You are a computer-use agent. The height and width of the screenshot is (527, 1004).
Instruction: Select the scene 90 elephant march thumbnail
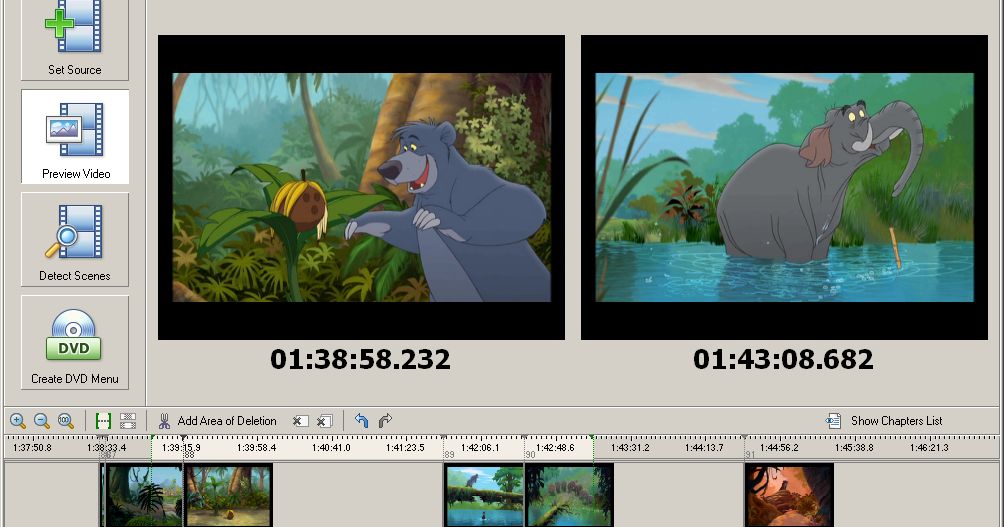[x=569, y=496]
